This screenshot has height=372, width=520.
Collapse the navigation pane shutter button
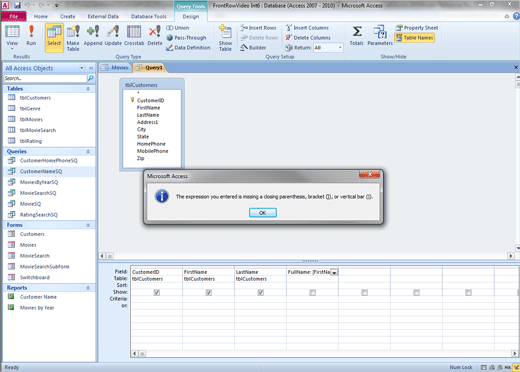(91, 68)
